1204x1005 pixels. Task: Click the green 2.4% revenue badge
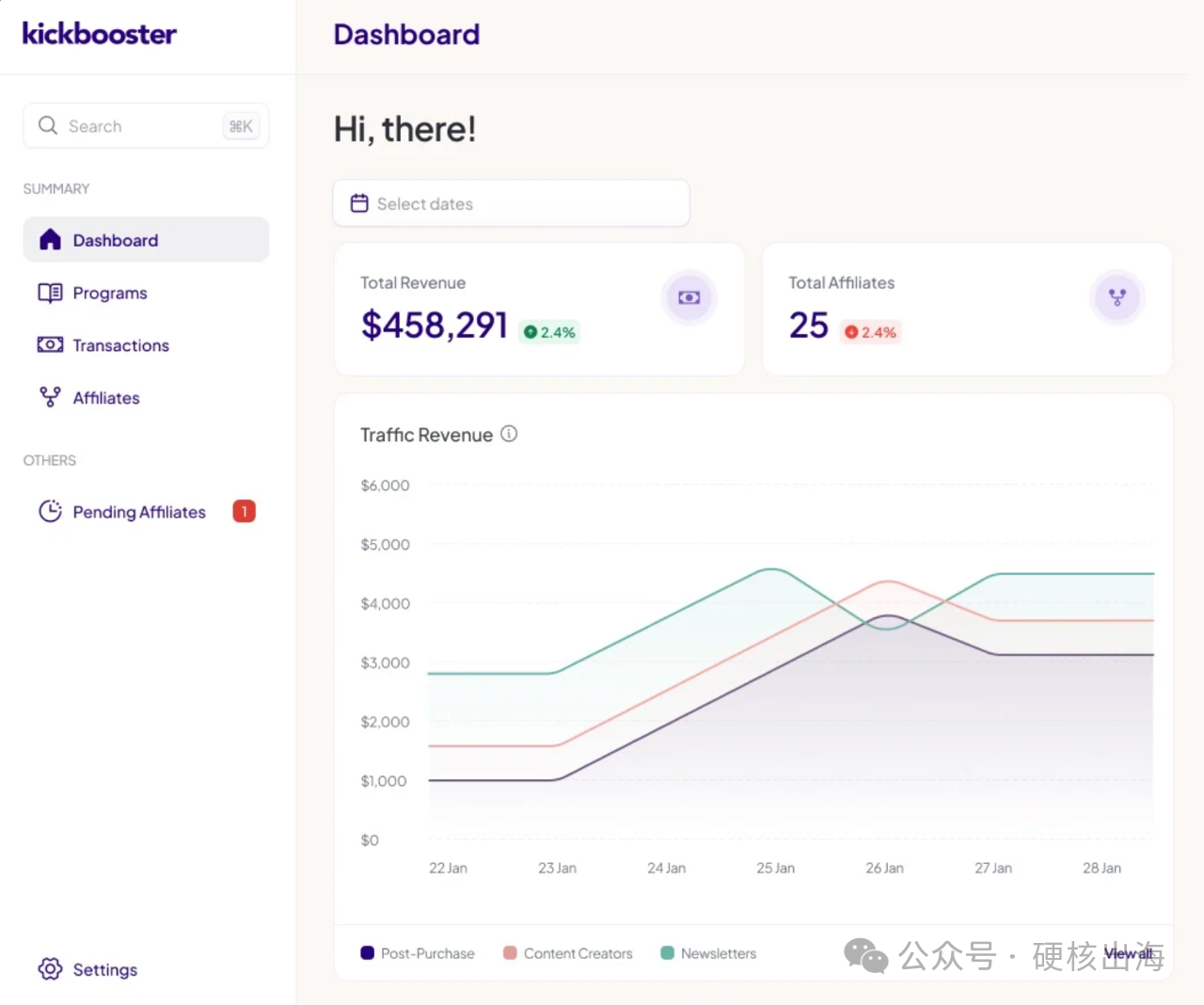[x=549, y=332]
